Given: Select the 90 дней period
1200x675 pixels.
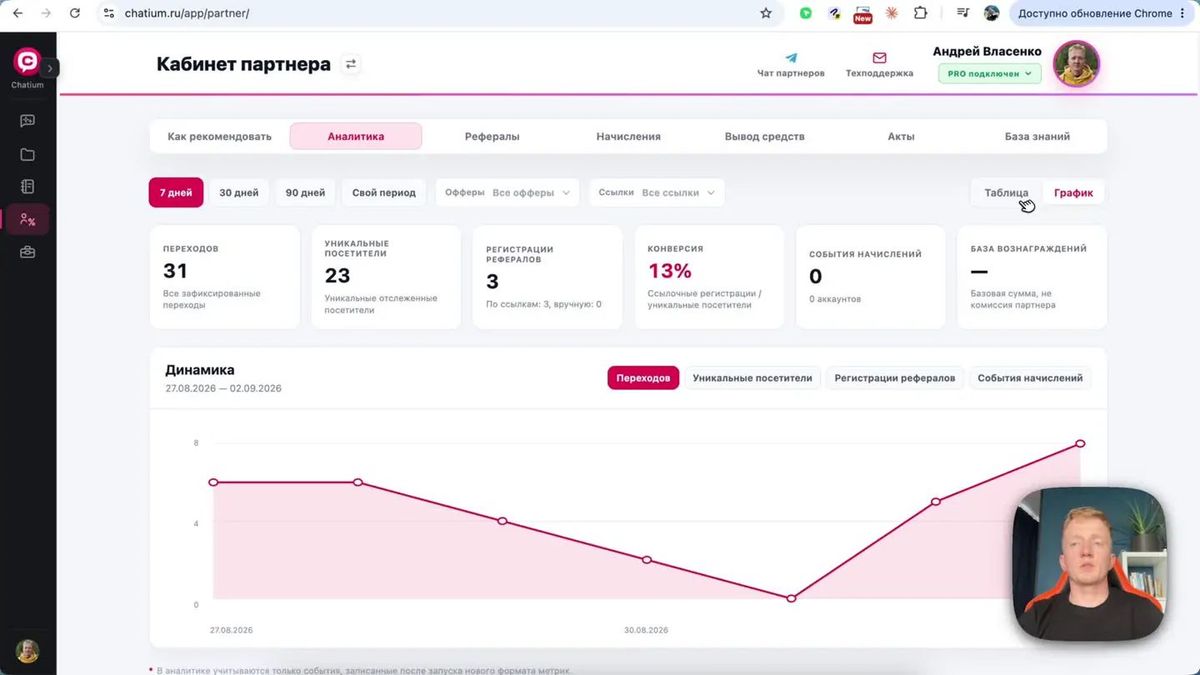Looking at the screenshot, I should (305, 193).
